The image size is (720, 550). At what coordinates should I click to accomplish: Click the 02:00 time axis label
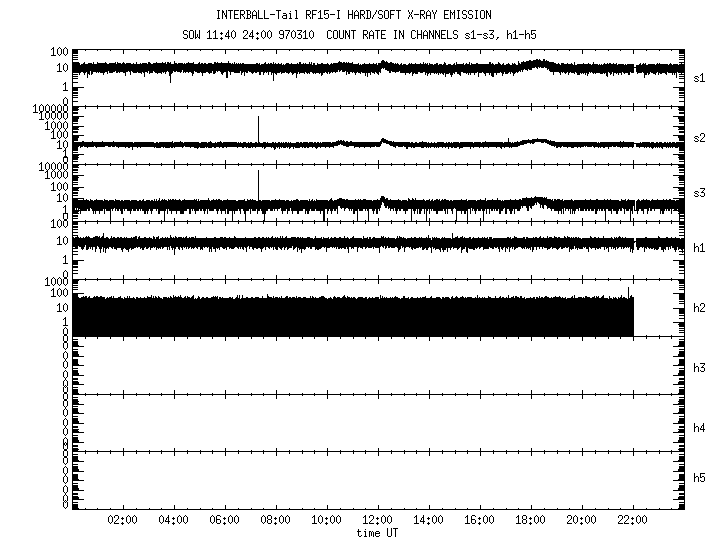pyautogui.click(x=122, y=521)
